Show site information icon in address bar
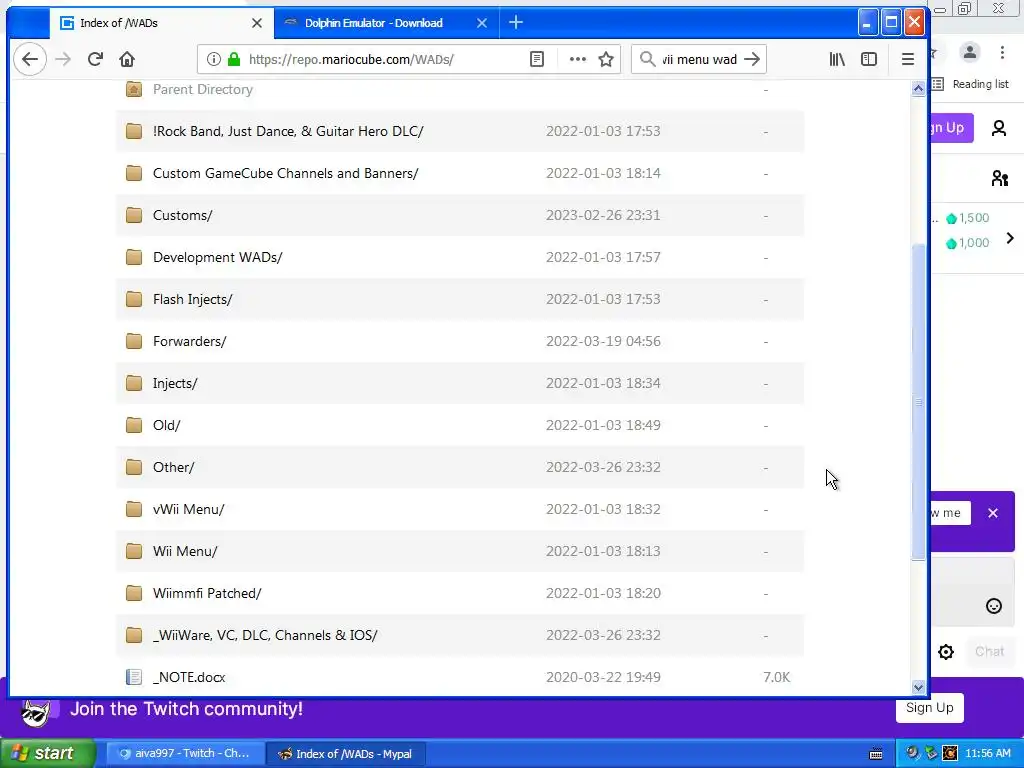This screenshot has width=1024, height=768. (x=214, y=59)
